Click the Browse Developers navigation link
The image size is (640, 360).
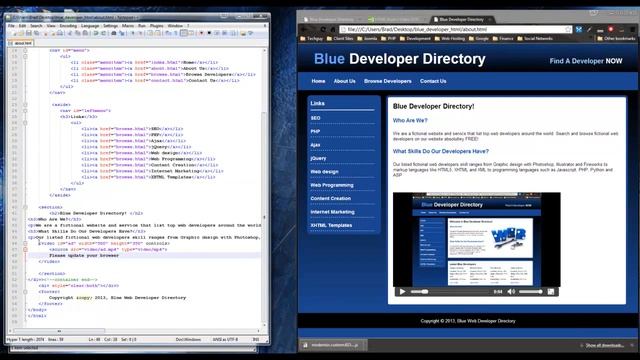coord(388,81)
